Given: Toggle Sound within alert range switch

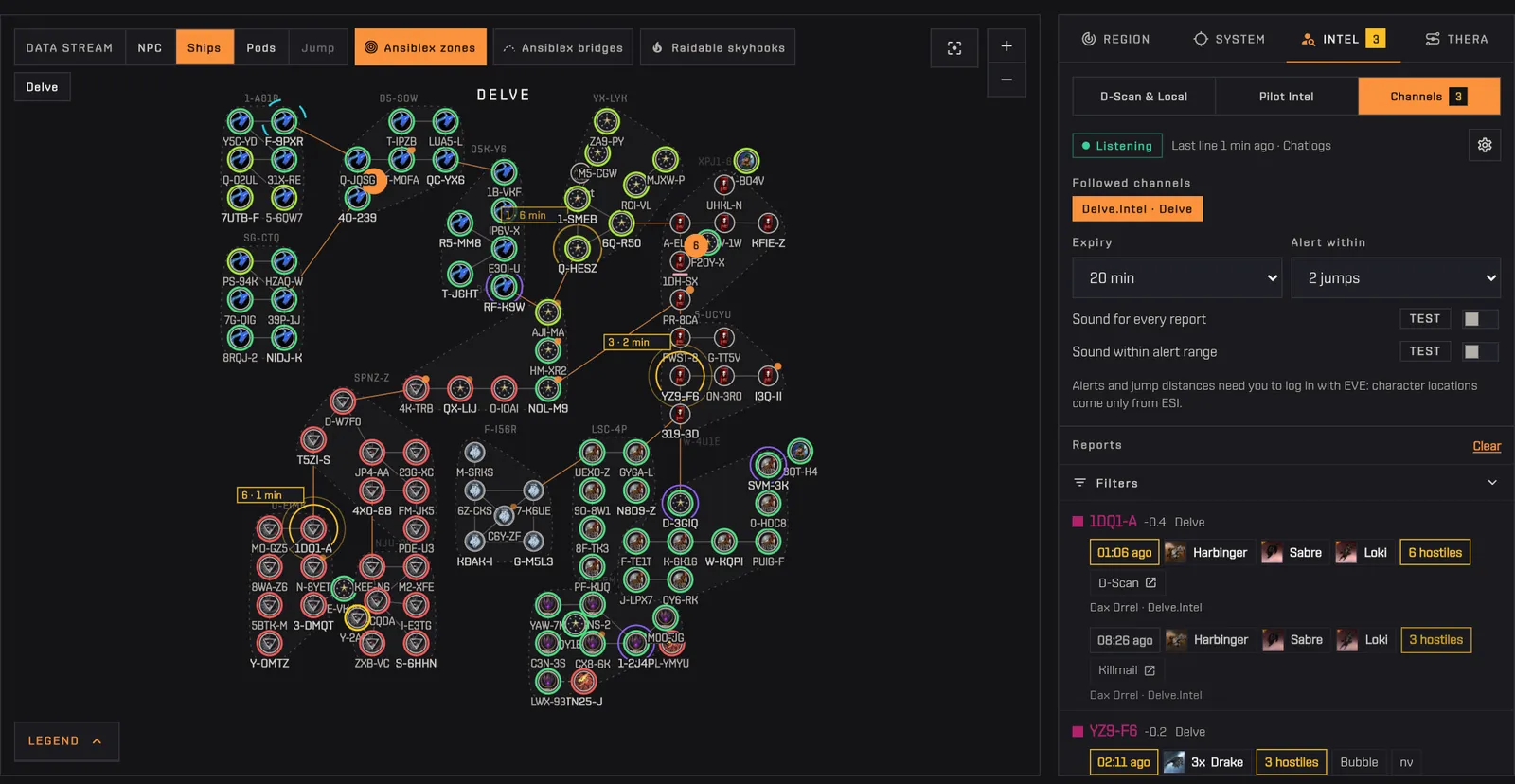Looking at the screenshot, I should tap(1480, 351).
